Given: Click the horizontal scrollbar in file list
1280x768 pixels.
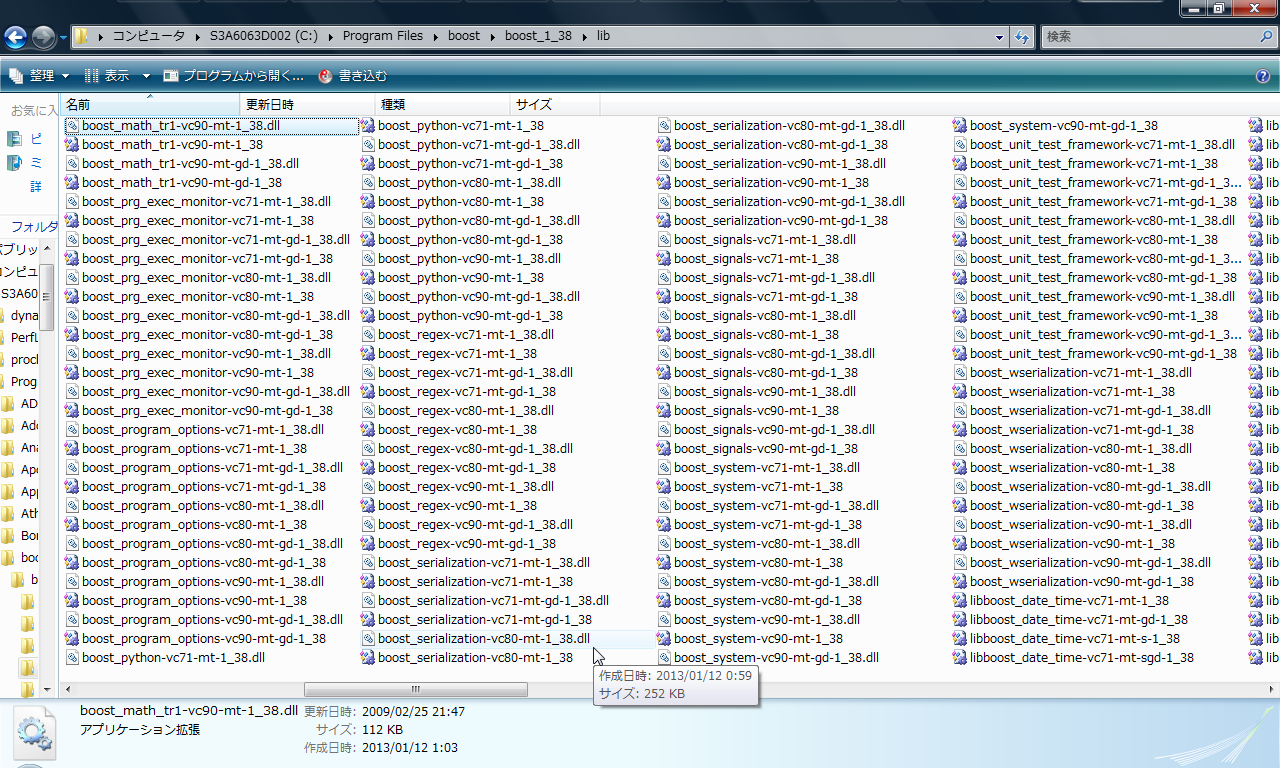Looking at the screenshot, I should (415, 689).
